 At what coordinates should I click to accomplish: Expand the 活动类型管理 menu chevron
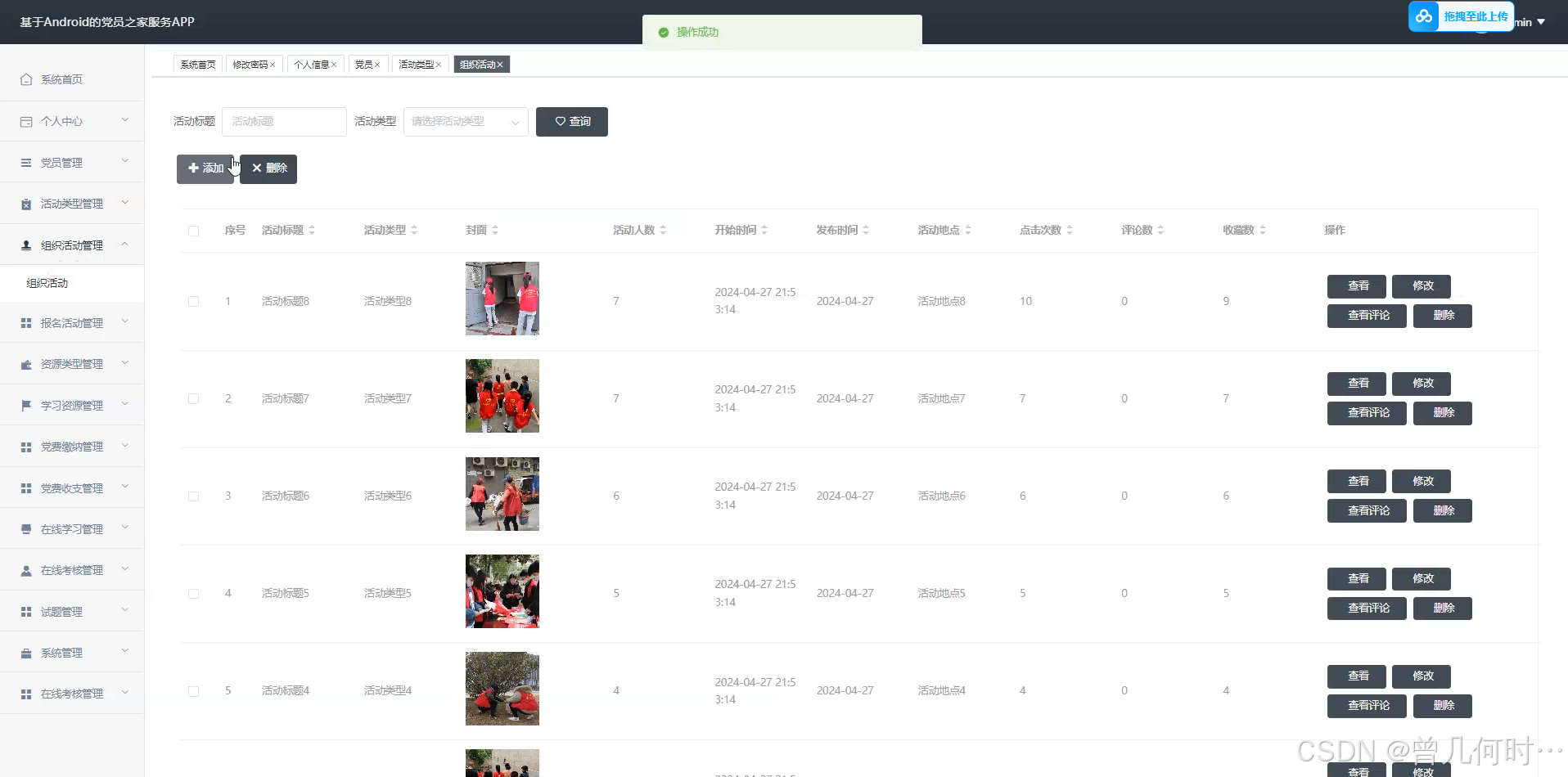pos(125,202)
